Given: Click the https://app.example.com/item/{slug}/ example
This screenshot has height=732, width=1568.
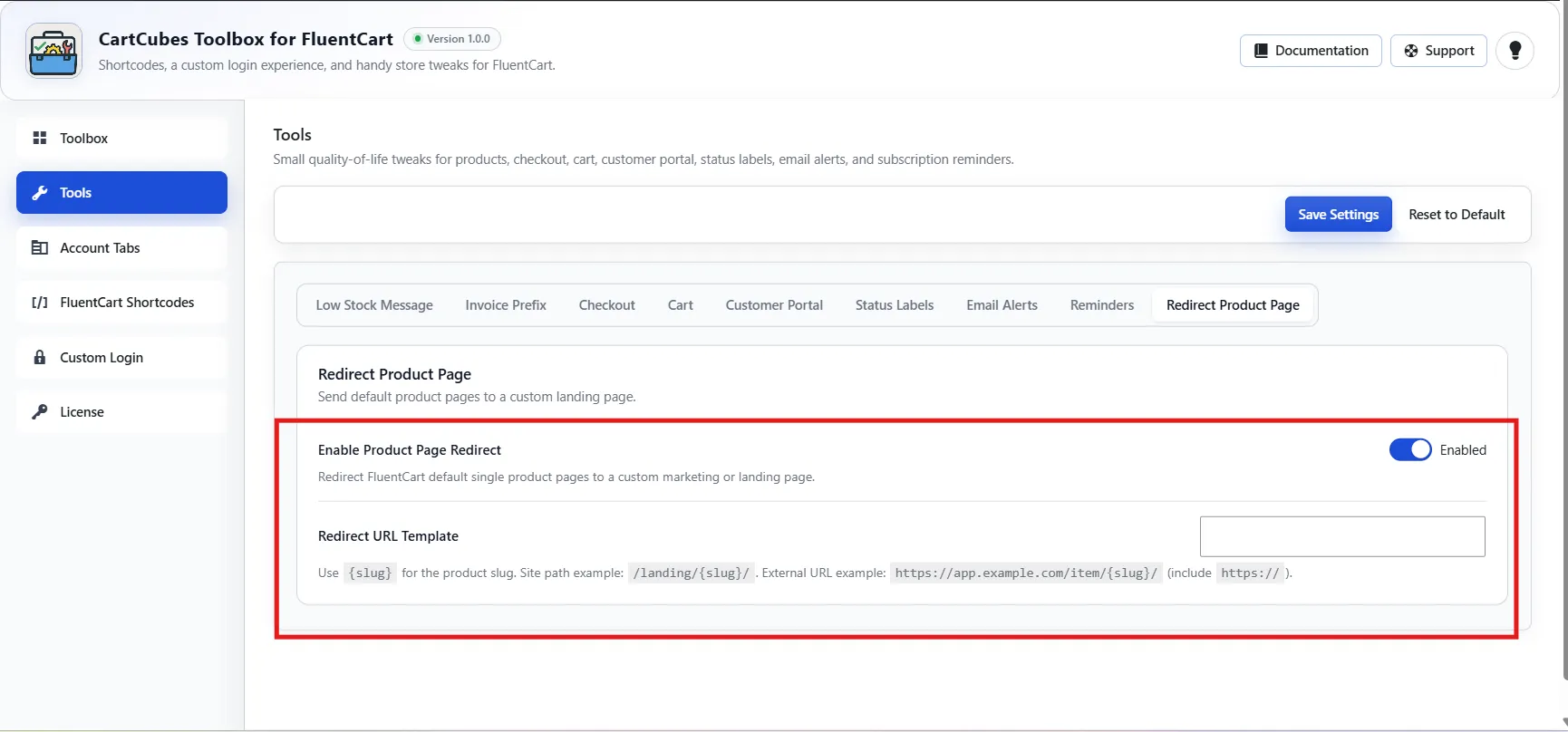Looking at the screenshot, I should pos(1026,573).
